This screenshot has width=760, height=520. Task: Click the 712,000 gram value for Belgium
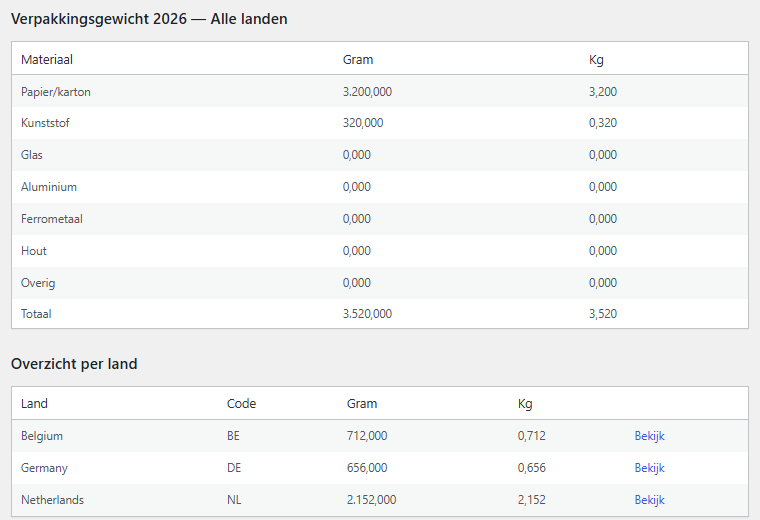pyautogui.click(x=366, y=436)
